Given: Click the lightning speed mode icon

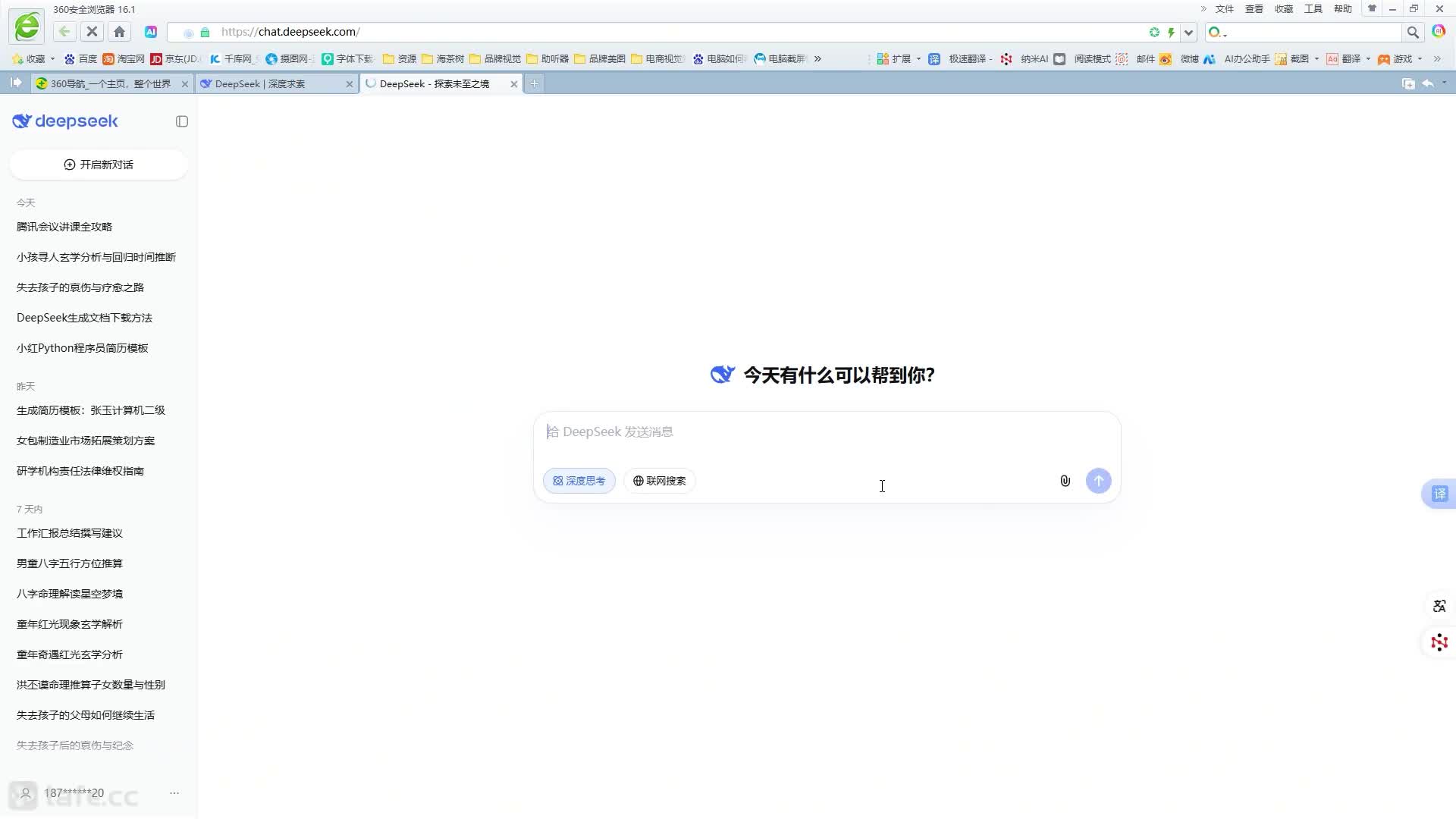Looking at the screenshot, I should (x=1171, y=32).
